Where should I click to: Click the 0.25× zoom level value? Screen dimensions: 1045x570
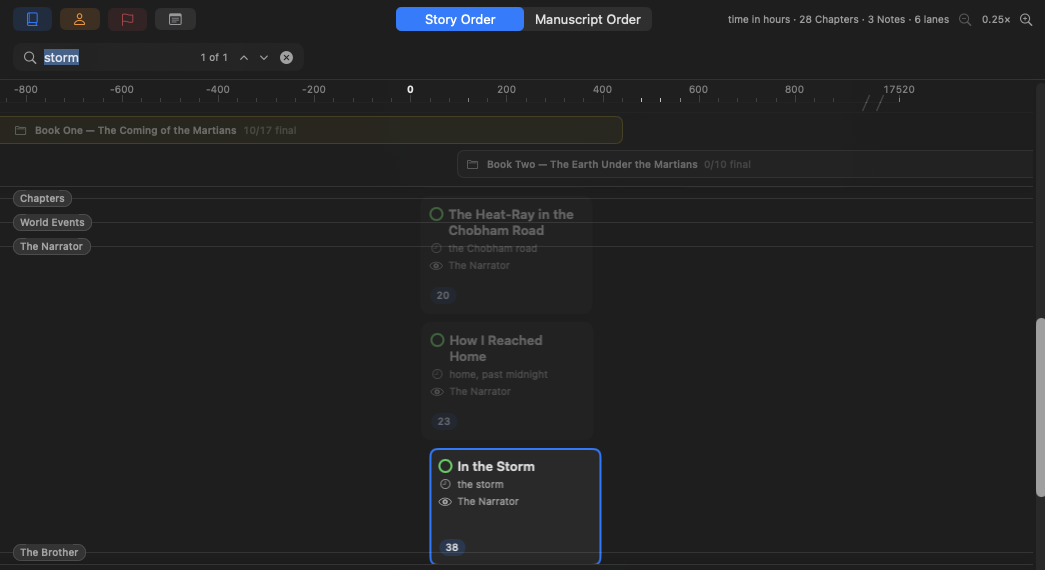tap(996, 20)
